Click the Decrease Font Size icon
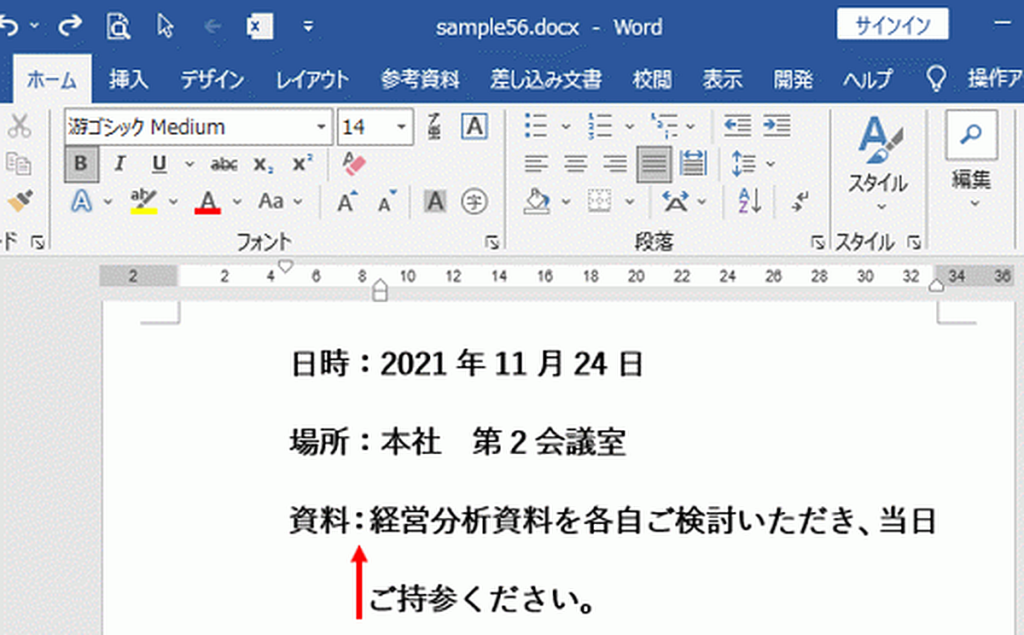This screenshot has width=1024, height=635. (x=387, y=201)
